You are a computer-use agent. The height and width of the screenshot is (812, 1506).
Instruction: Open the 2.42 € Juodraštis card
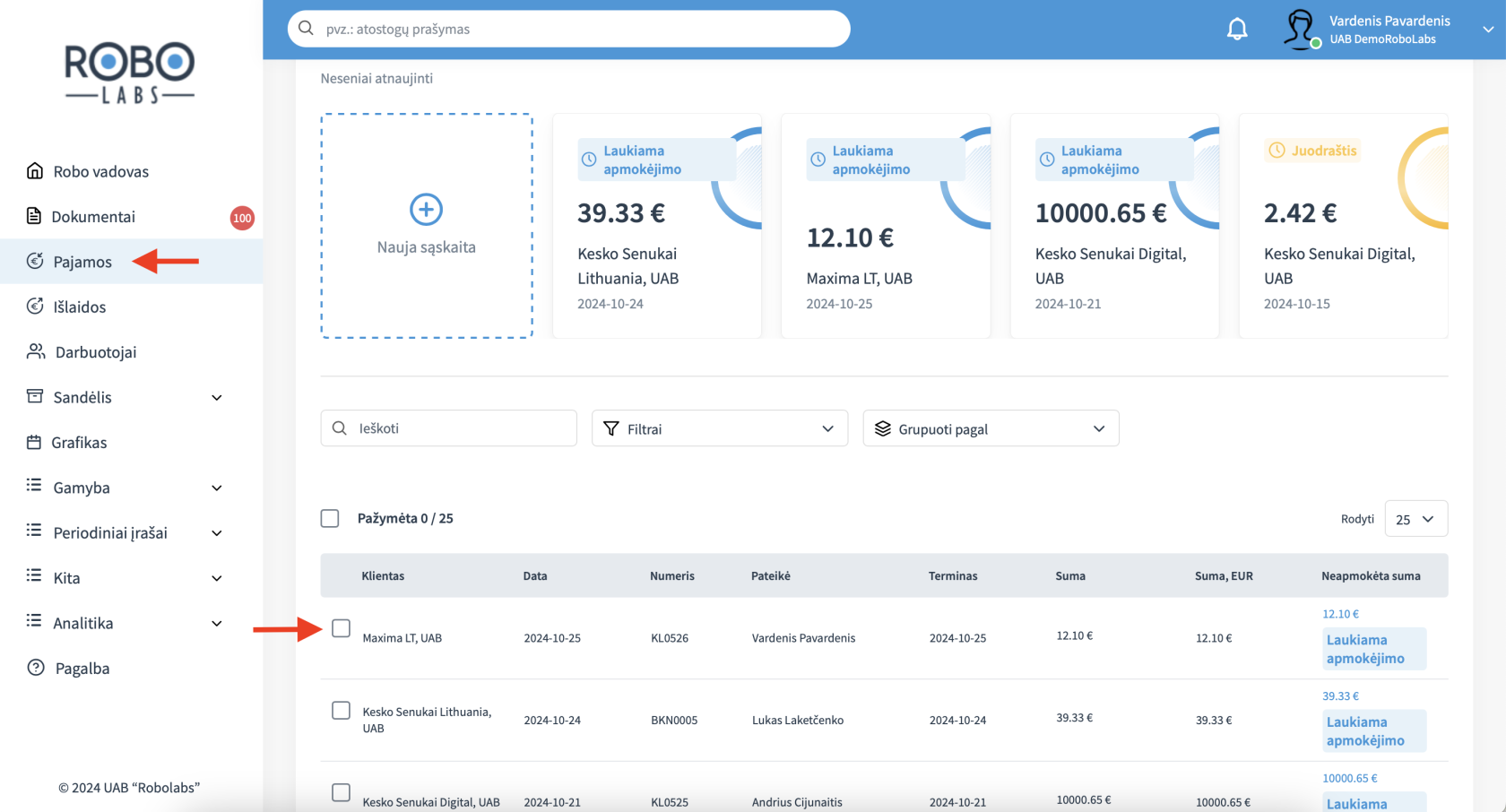coord(1343,226)
